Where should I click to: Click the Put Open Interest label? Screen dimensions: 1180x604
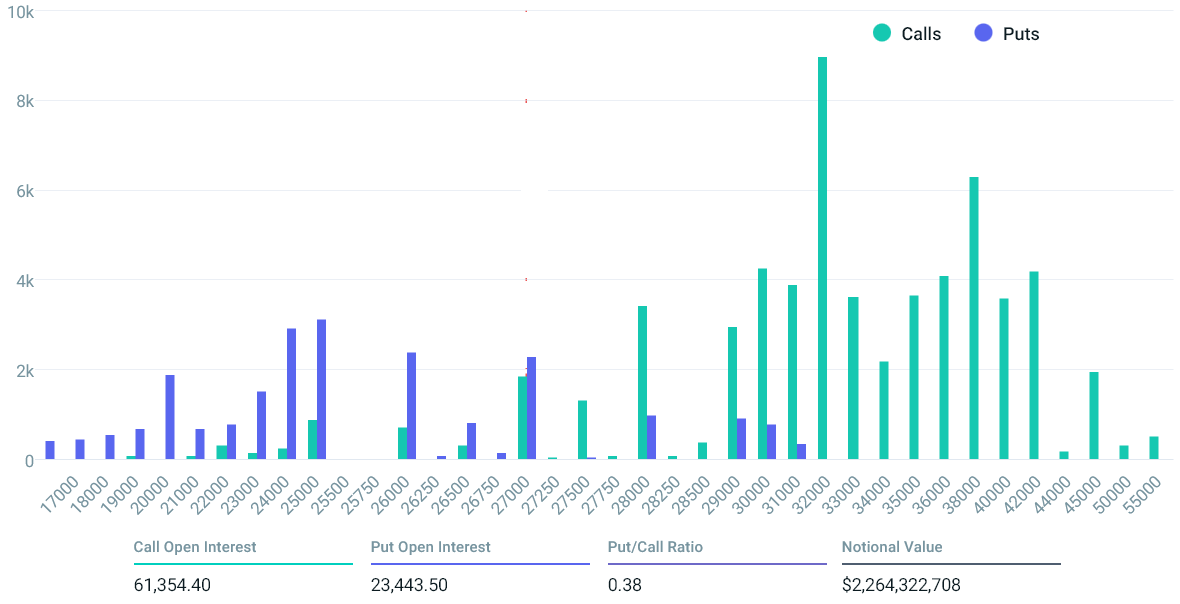pyautogui.click(x=430, y=547)
